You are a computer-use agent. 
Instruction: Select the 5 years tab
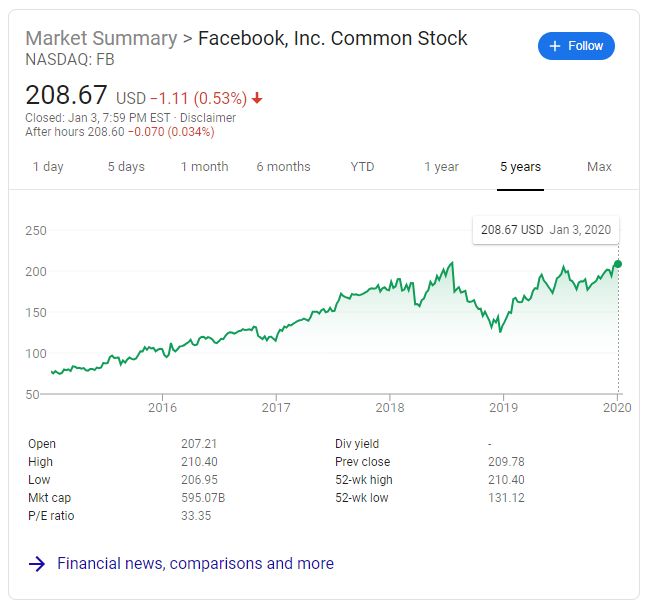[x=520, y=167]
